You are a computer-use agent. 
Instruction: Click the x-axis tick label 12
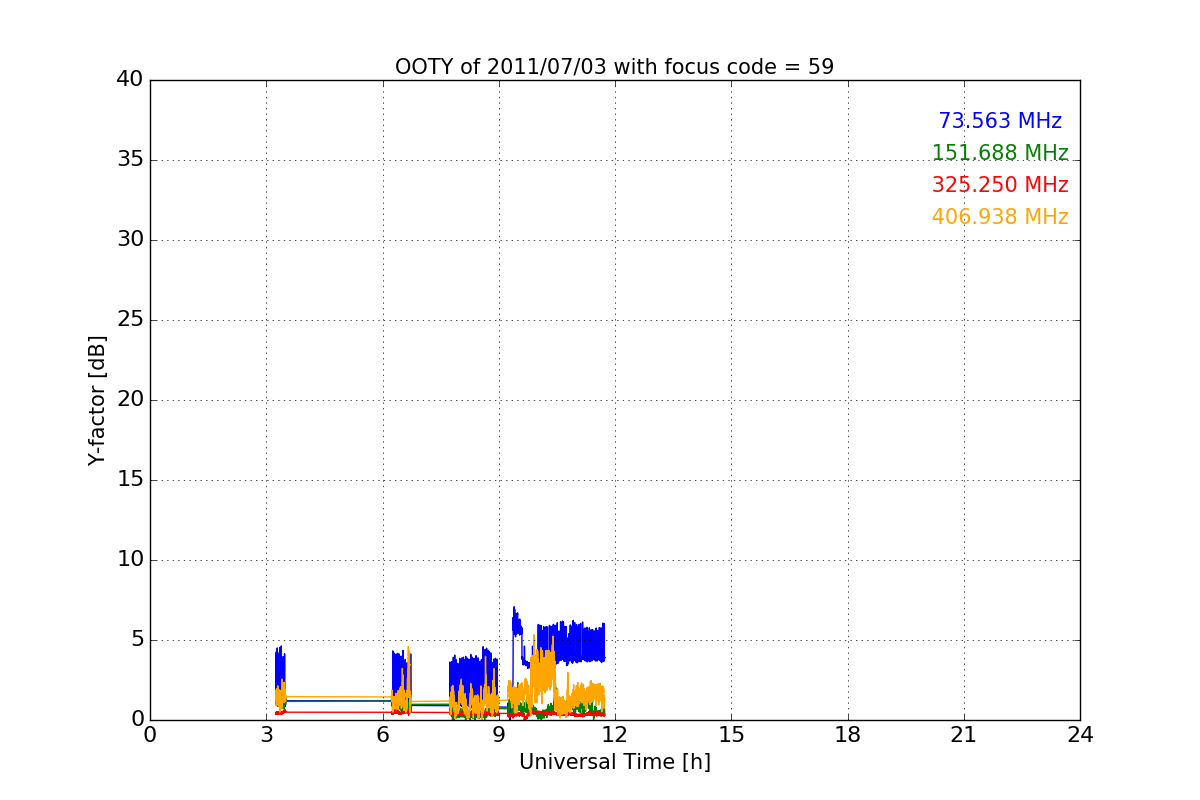615,734
